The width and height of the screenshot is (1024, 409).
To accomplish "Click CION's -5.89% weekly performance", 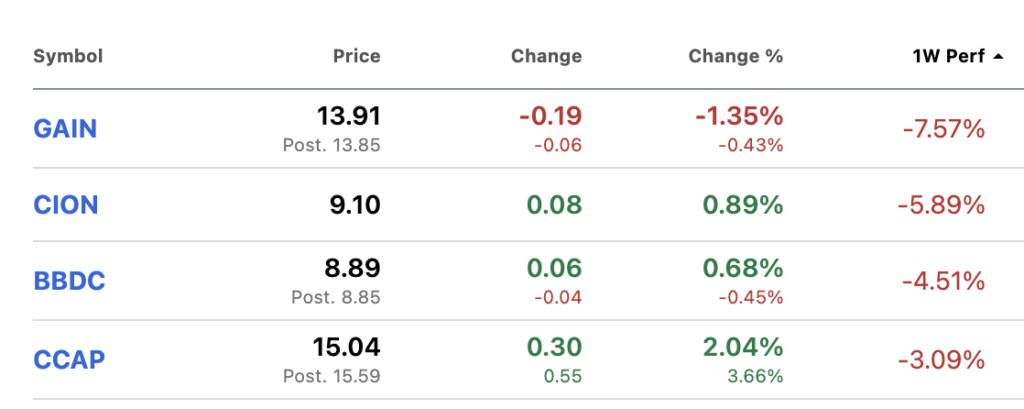I will tap(941, 206).
